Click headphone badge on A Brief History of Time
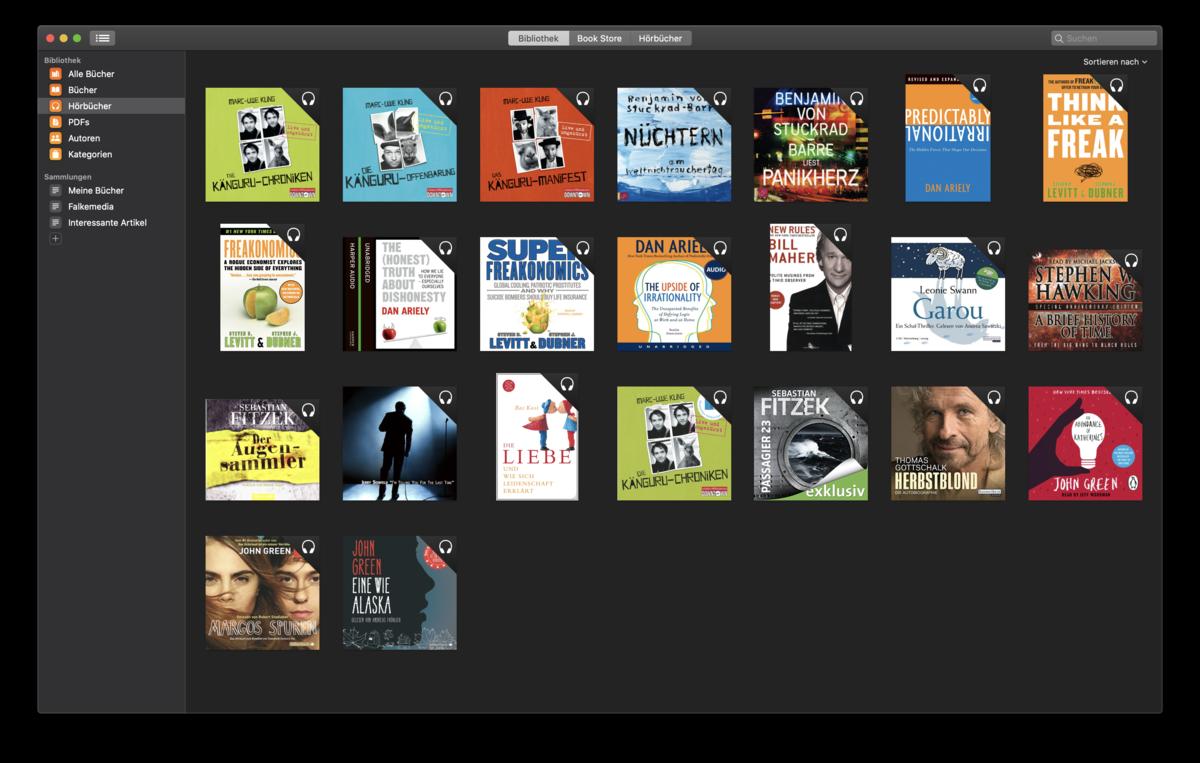 pos(1130,261)
